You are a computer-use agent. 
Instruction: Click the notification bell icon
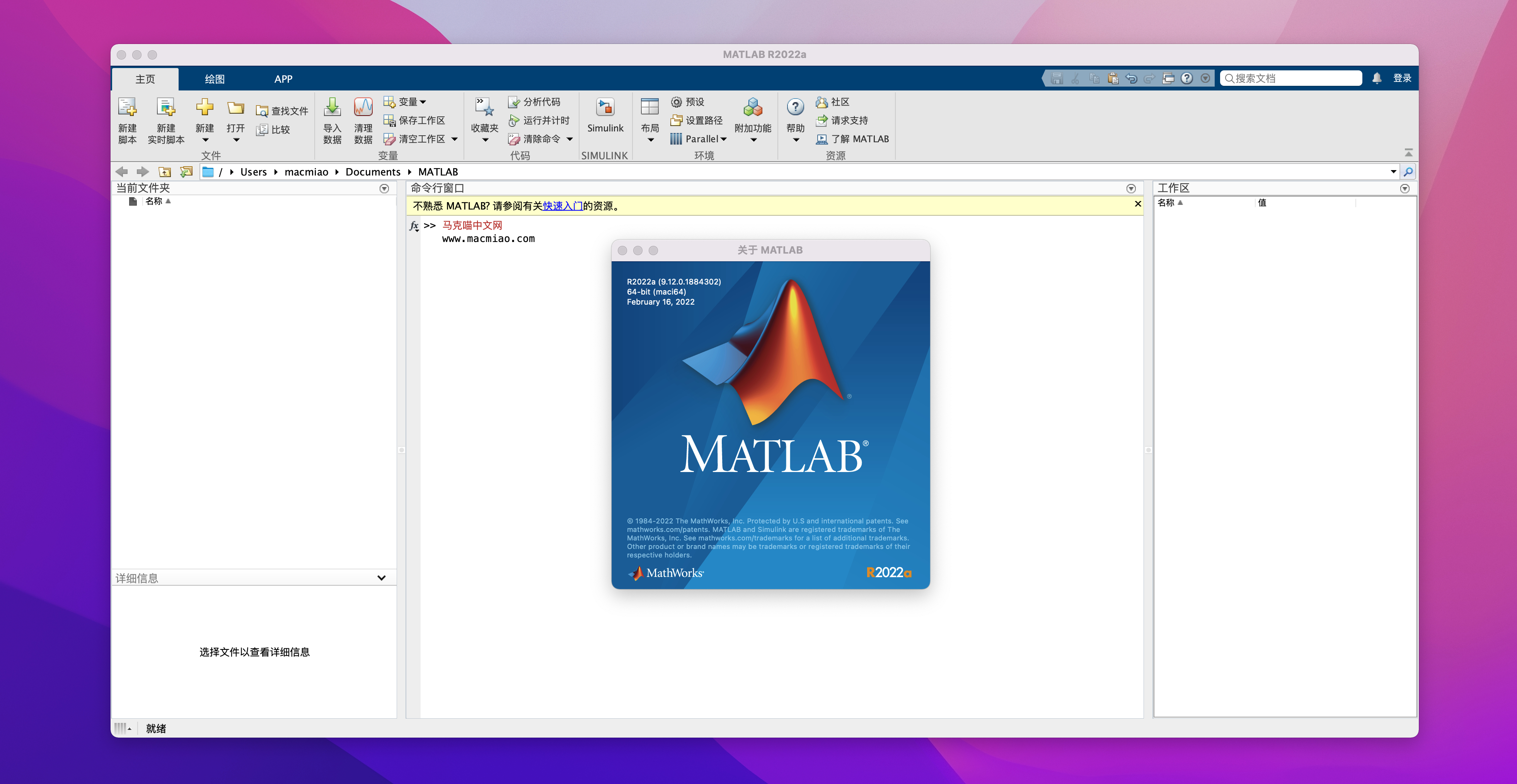[x=1377, y=78]
